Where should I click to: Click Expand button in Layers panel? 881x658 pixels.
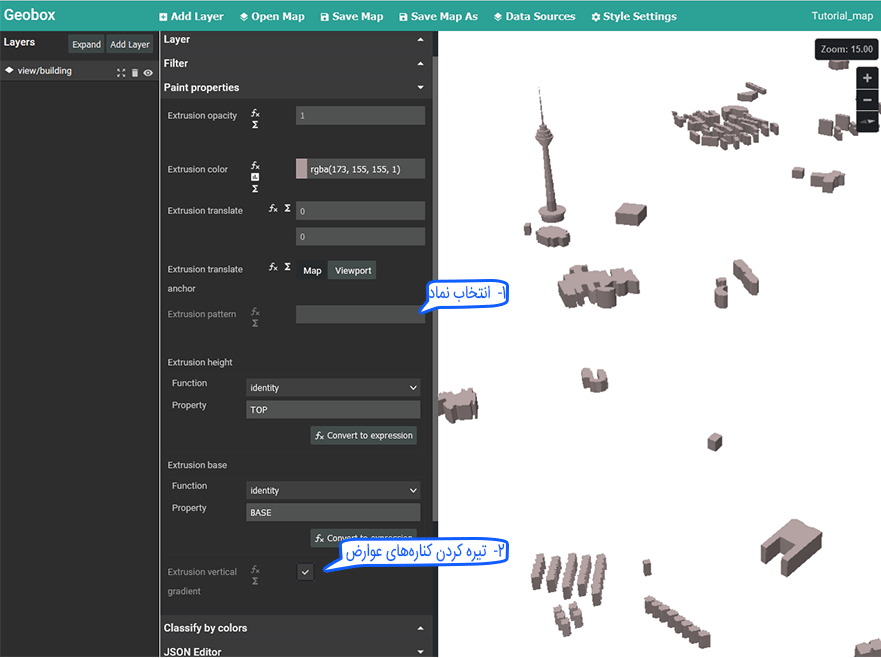[x=86, y=45]
